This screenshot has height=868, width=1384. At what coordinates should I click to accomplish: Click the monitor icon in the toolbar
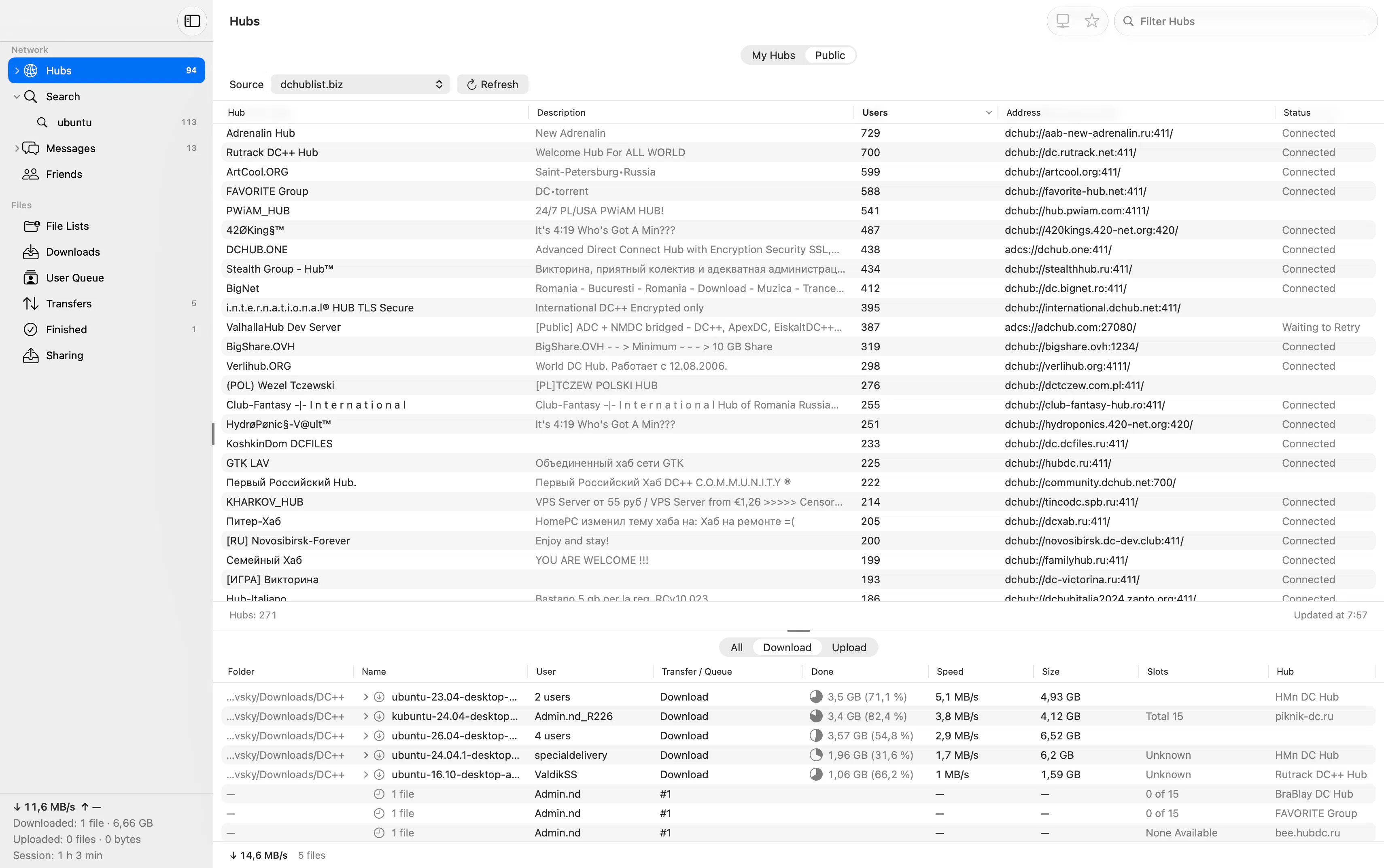pos(1062,21)
